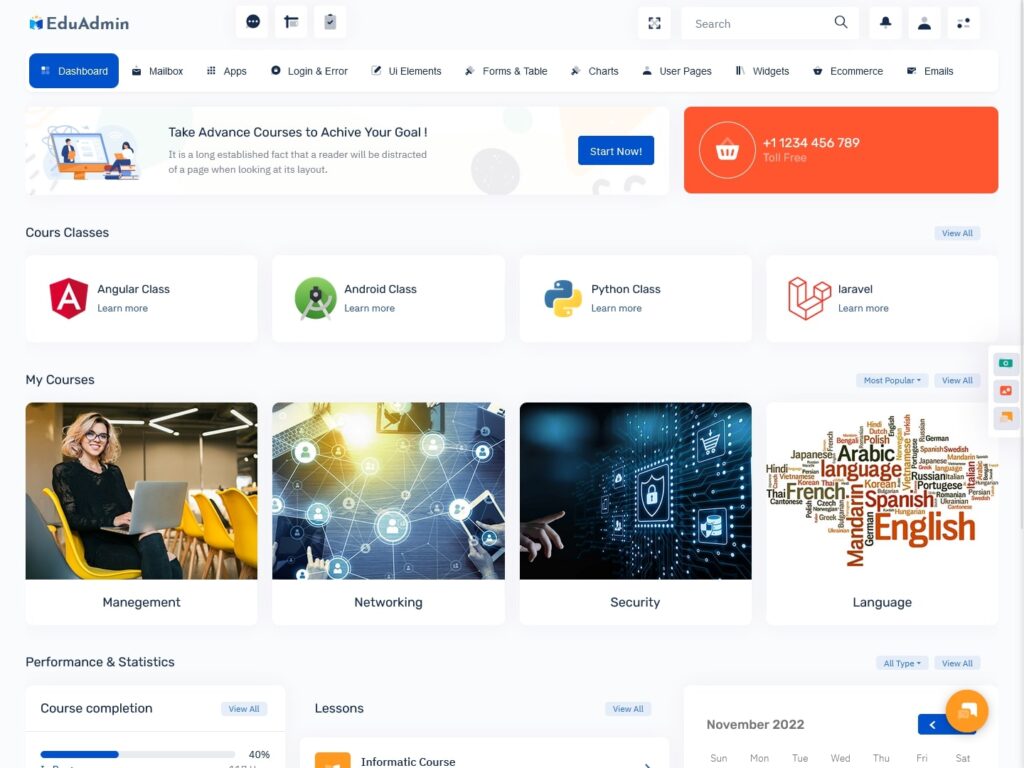This screenshot has height=768, width=1024.
Task: Open the user profile icon in header
Action: click(x=924, y=22)
